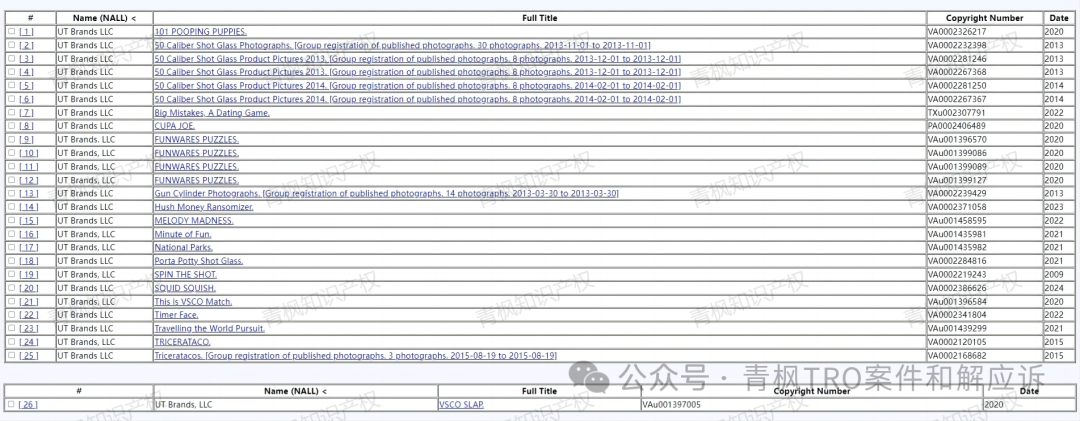
Task: Open Travelling the World Pursuit title
Action: (x=209, y=328)
